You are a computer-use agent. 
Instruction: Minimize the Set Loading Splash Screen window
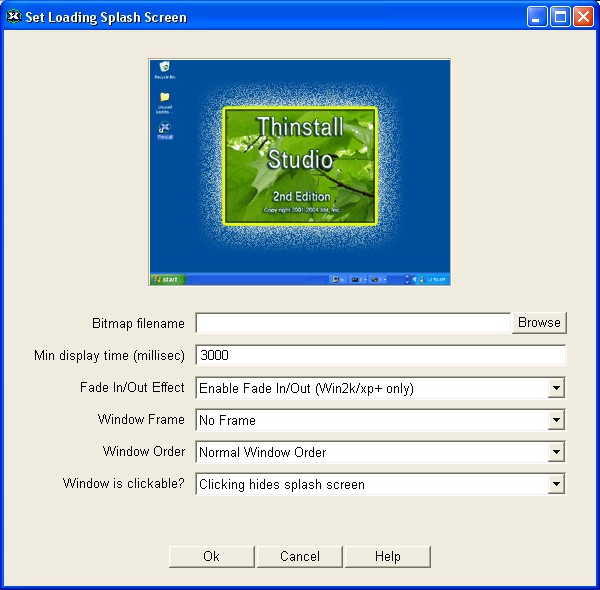point(536,17)
